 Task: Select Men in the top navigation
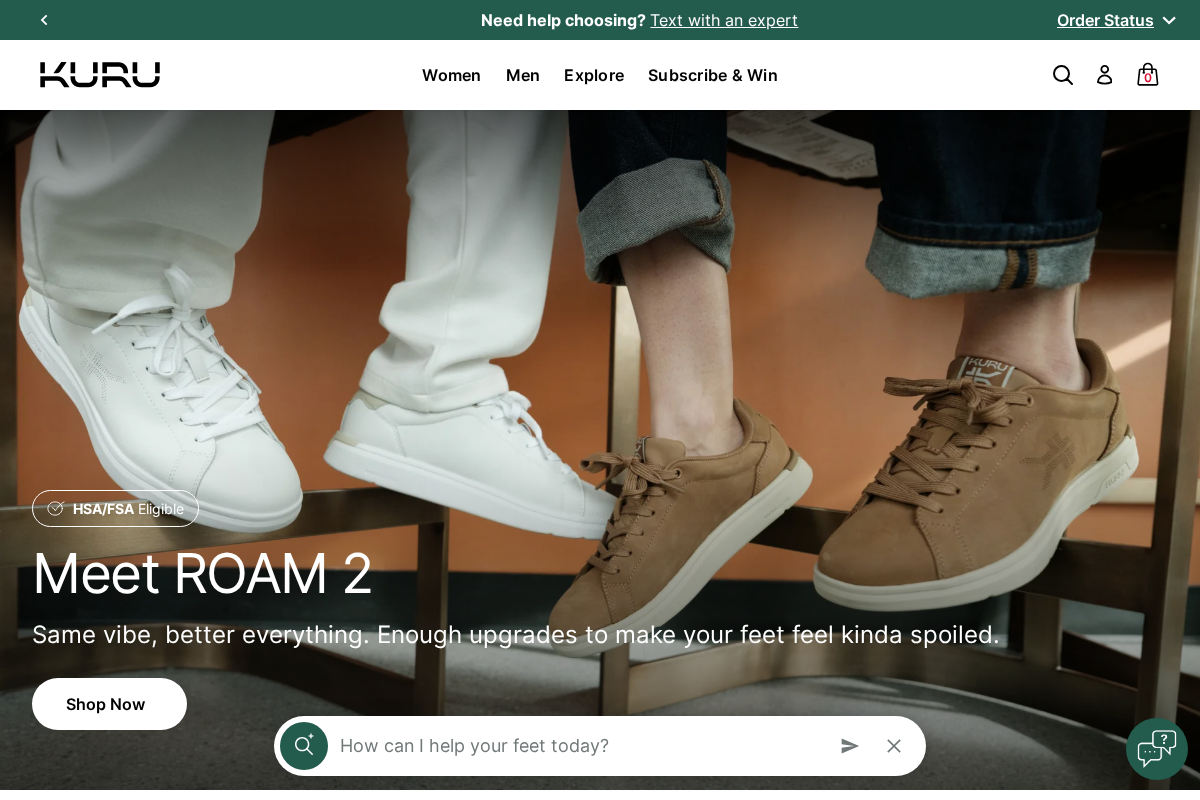(x=522, y=75)
